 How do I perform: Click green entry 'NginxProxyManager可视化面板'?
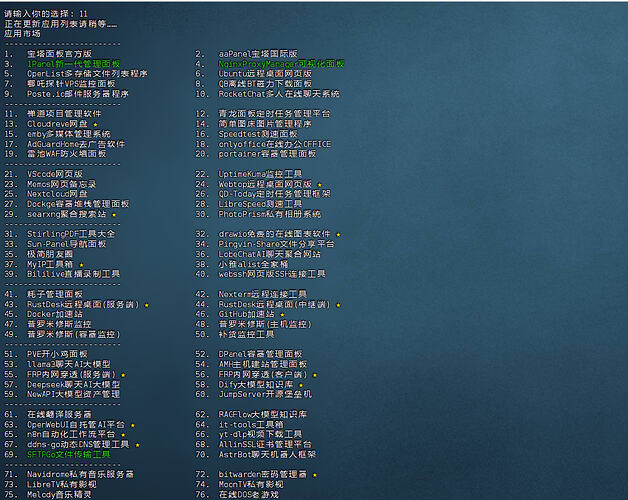[281, 64]
